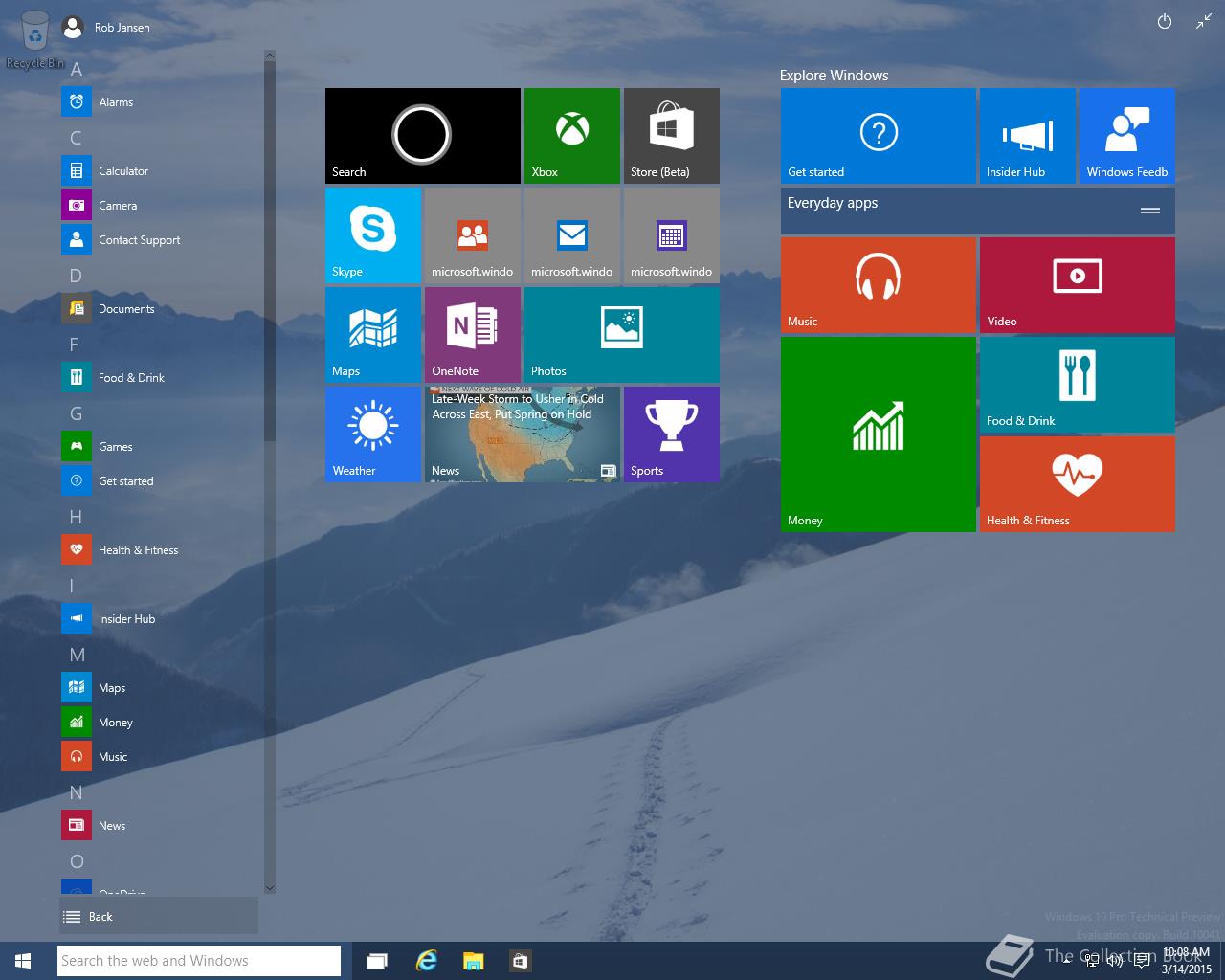This screenshot has width=1225, height=980.
Task: Open the Mail envelope tile
Action: coord(572,235)
